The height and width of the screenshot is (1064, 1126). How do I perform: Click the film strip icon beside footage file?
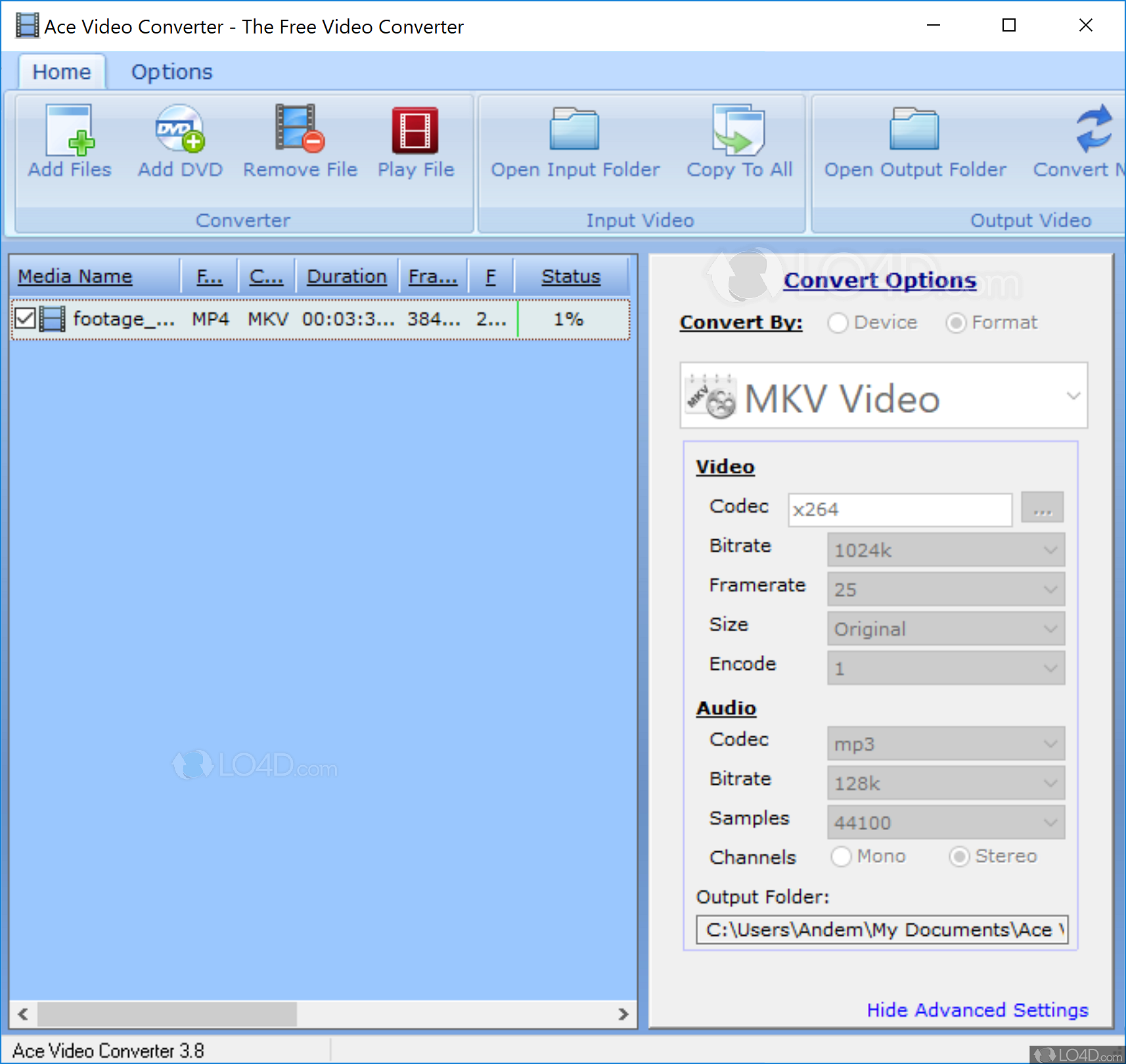(x=53, y=319)
